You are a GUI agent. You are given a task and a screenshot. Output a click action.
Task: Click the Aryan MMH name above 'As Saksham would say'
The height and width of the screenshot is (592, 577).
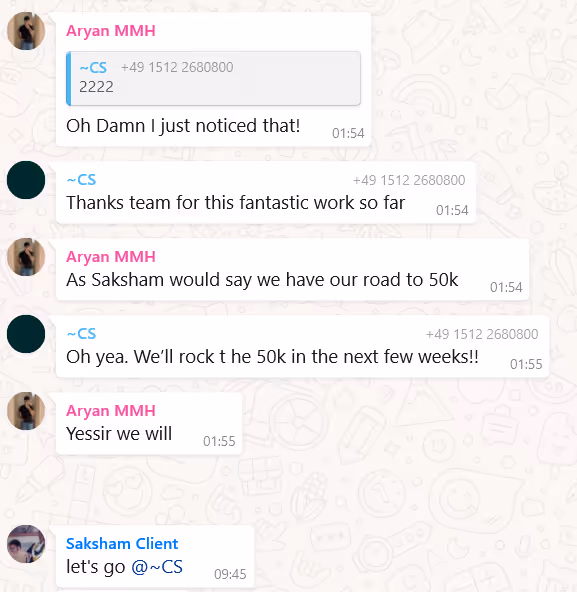pyautogui.click(x=111, y=257)
